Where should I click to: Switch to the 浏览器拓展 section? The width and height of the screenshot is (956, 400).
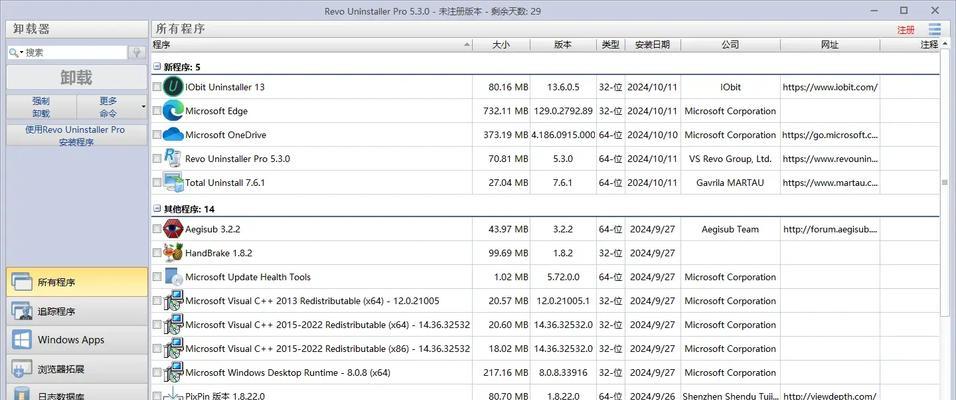coord(77,369)
